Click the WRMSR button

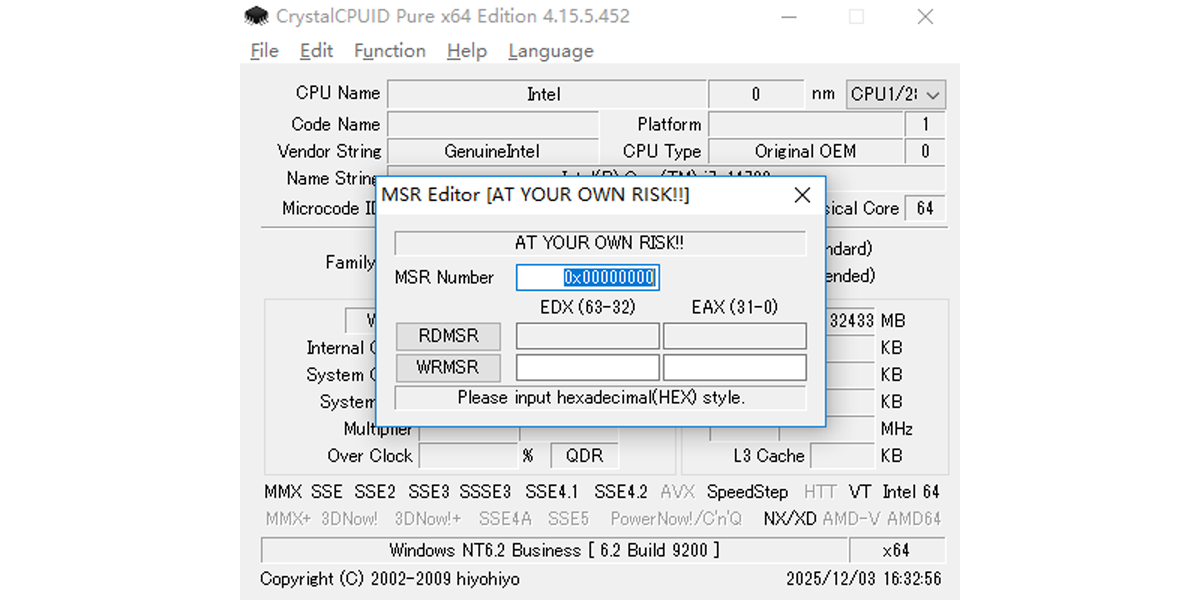[x=448, y=367]
